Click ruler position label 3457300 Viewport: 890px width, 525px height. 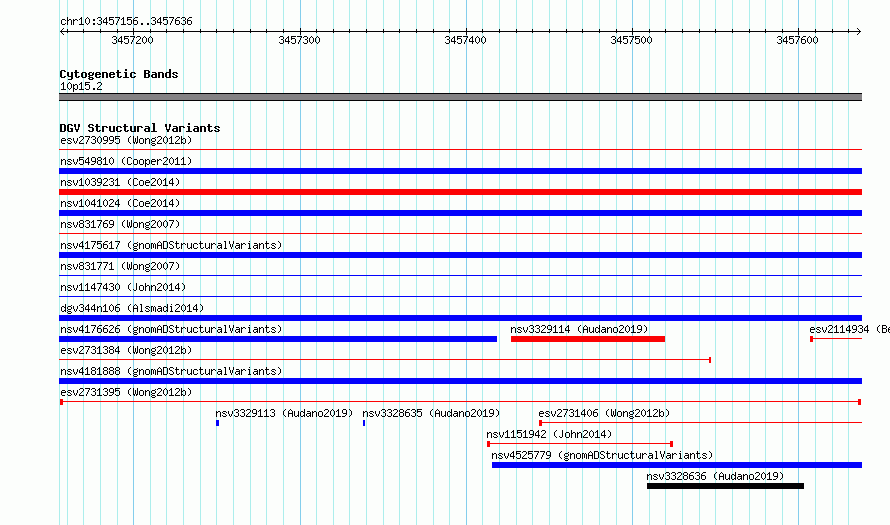299,40
